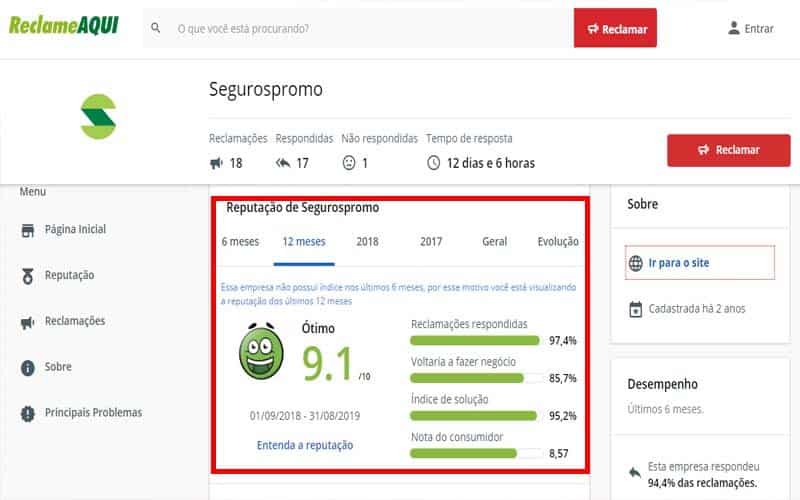Image resolution: width=800 pixels, height=500 pixels.
Task: Open the ReclameAQUI home logo
Action: [64, 26]
